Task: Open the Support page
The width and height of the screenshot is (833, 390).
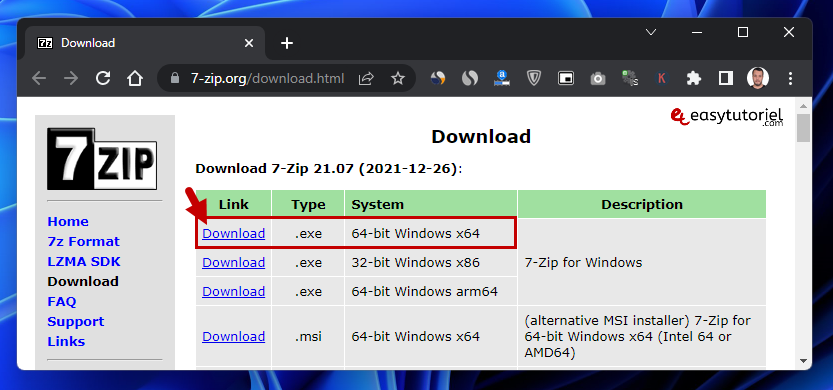Action: tap(75, 322)
